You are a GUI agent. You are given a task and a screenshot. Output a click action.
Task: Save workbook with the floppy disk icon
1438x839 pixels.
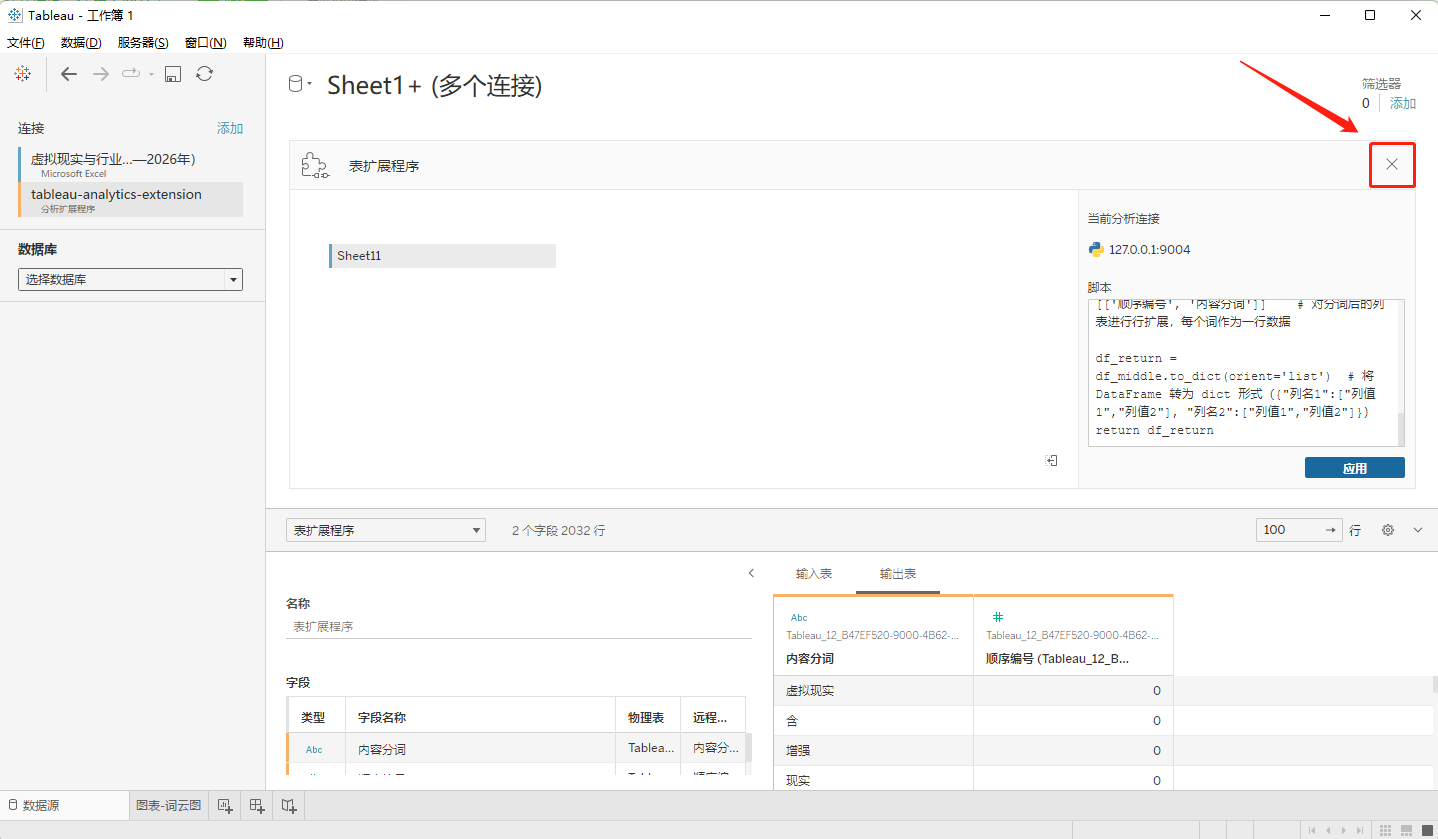click(173, 74)
